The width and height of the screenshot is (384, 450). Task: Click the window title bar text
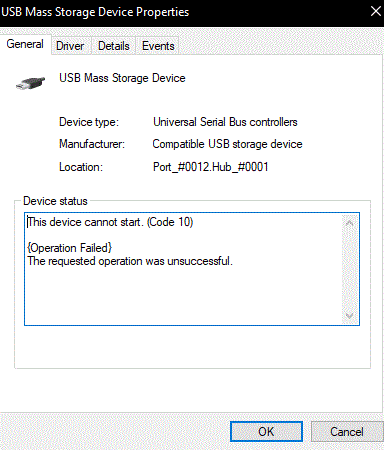(x=95, y=12)
